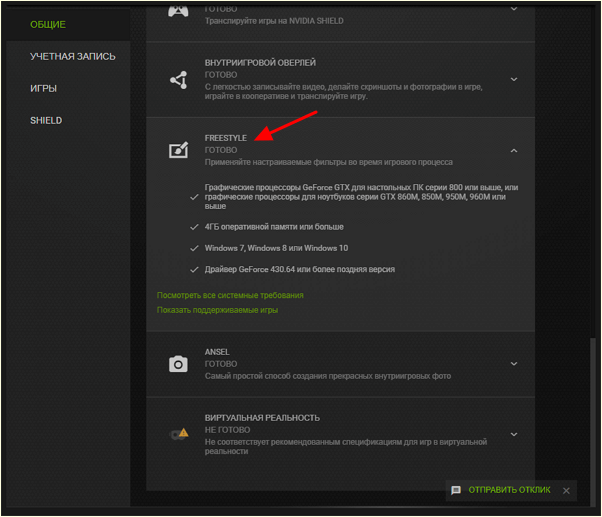Open 'Посмотреть все системные требования' link
The height and width of the screenshot is (517, 602).
tap(230, 295)
